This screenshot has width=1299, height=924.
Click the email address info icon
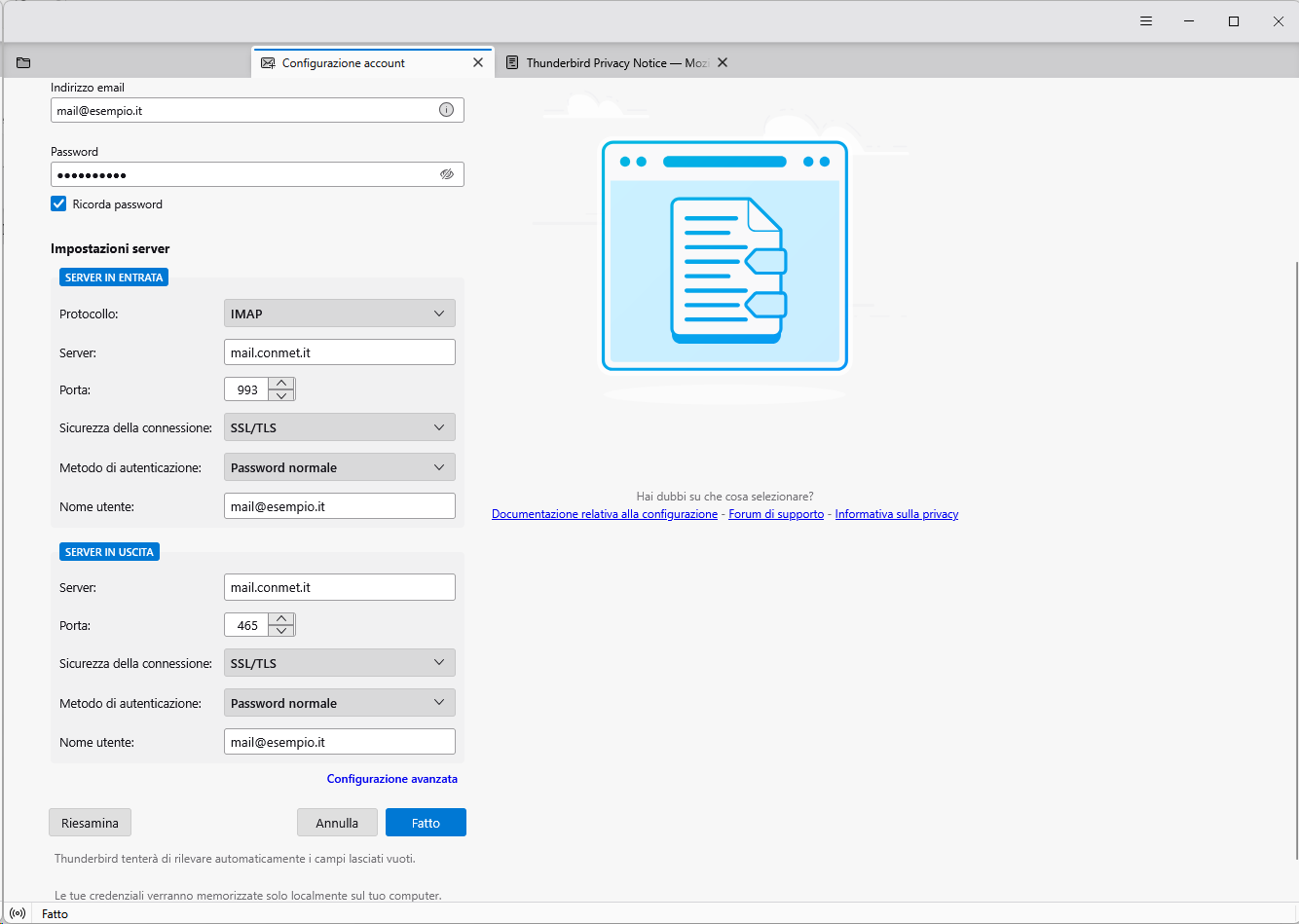446,110
